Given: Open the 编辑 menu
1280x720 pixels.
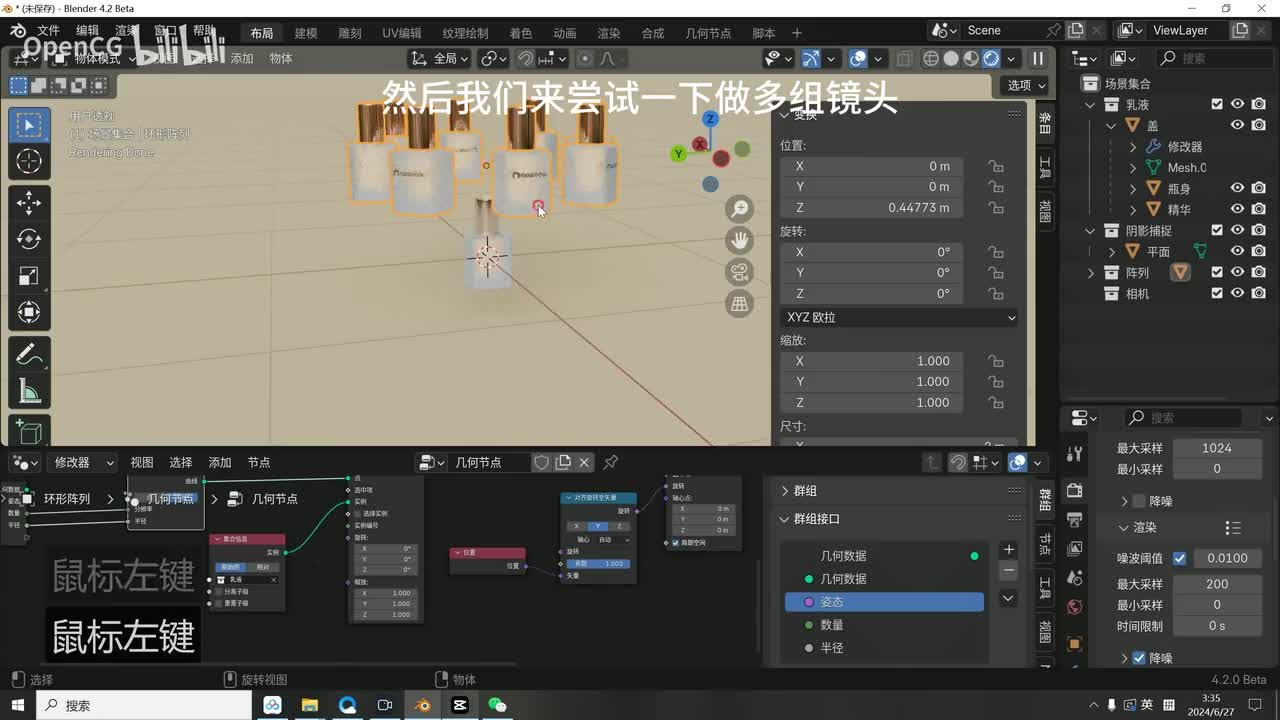Looking at the screenshot, I should (x=88, y=31).
